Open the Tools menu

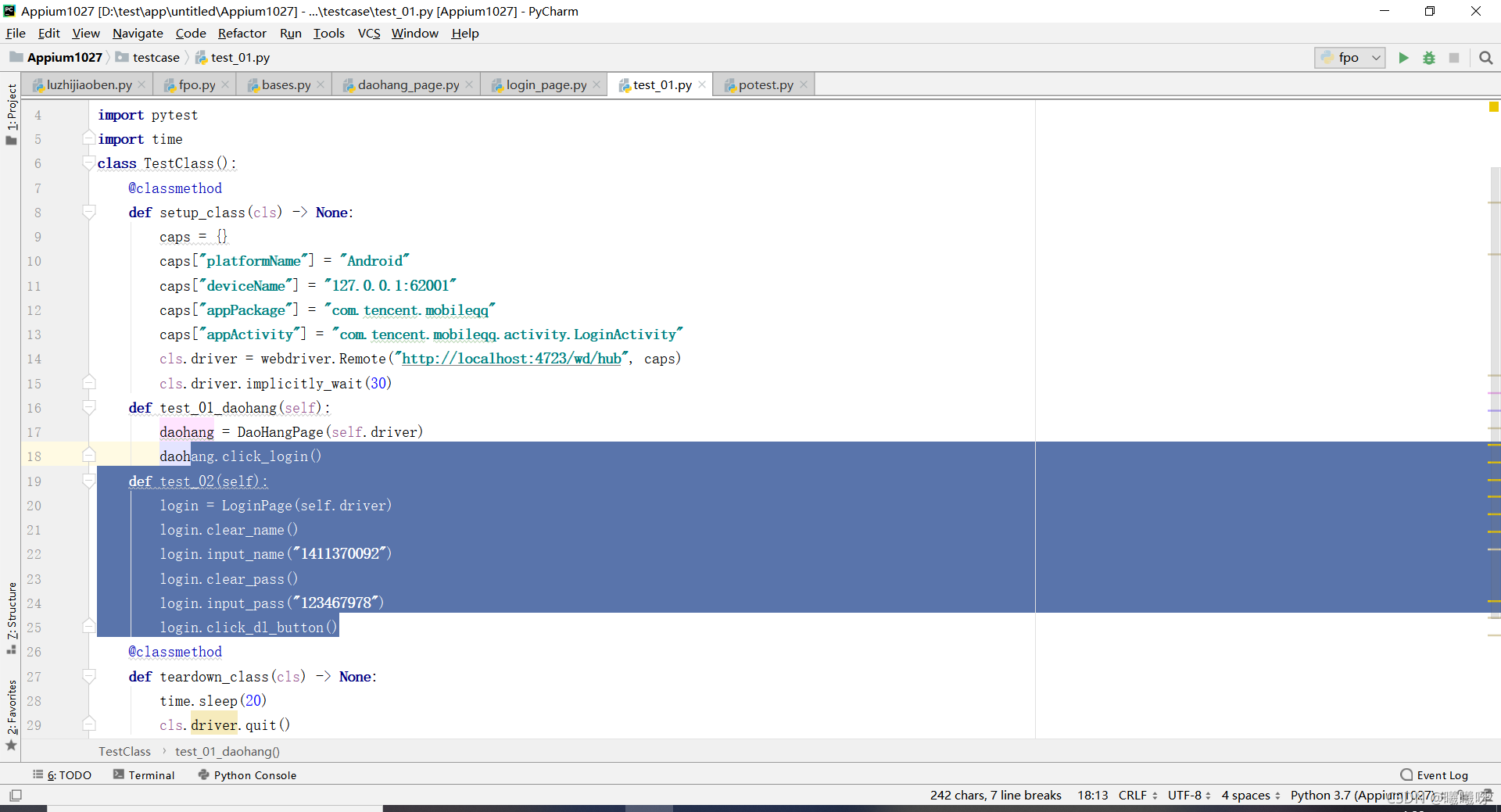(329, 33)
